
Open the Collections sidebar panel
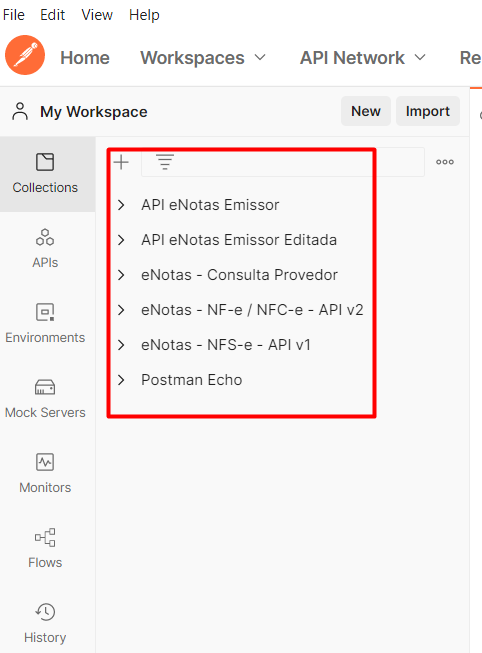click(x=45, y=174)
